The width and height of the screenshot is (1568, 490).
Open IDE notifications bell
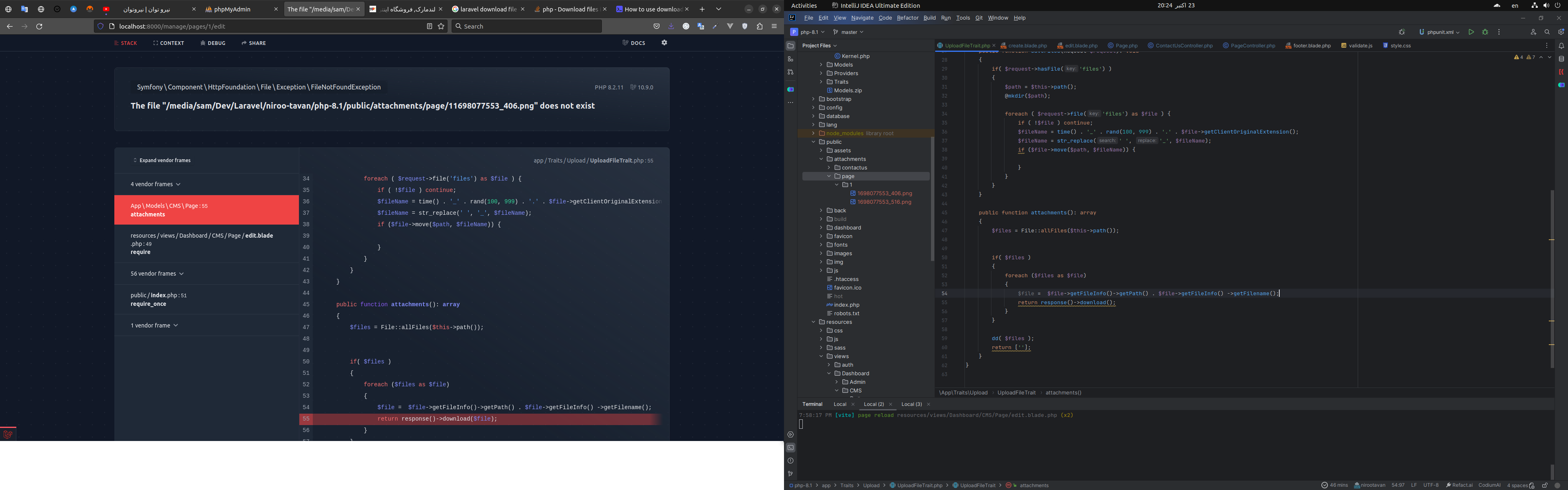coord(1561,46)
